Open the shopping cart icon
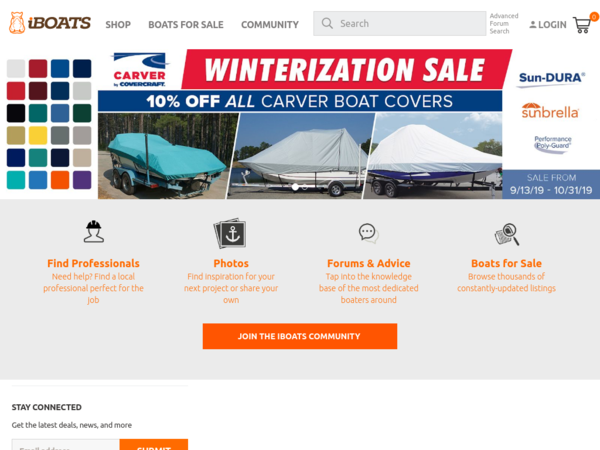The image size is (600, 450). (582, 24)
